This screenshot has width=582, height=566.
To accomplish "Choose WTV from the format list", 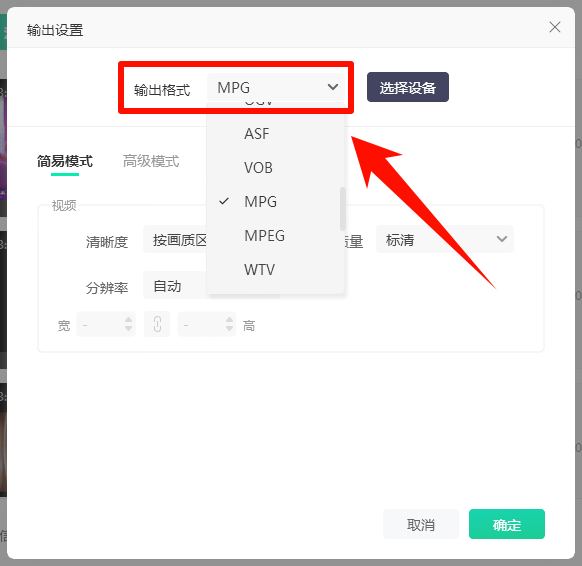I will [x=275, y=270].
